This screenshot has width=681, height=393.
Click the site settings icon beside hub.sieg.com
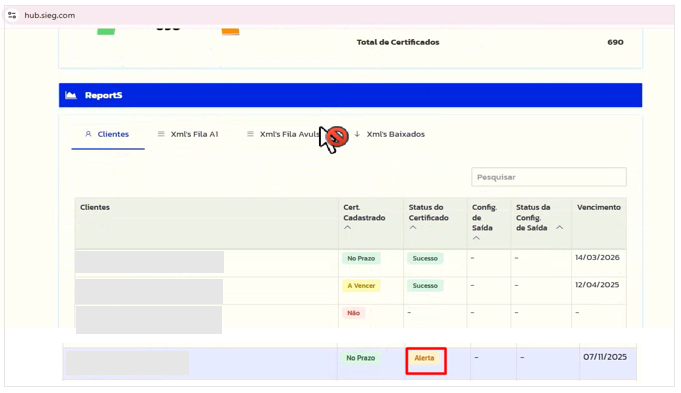coord(12,15)
